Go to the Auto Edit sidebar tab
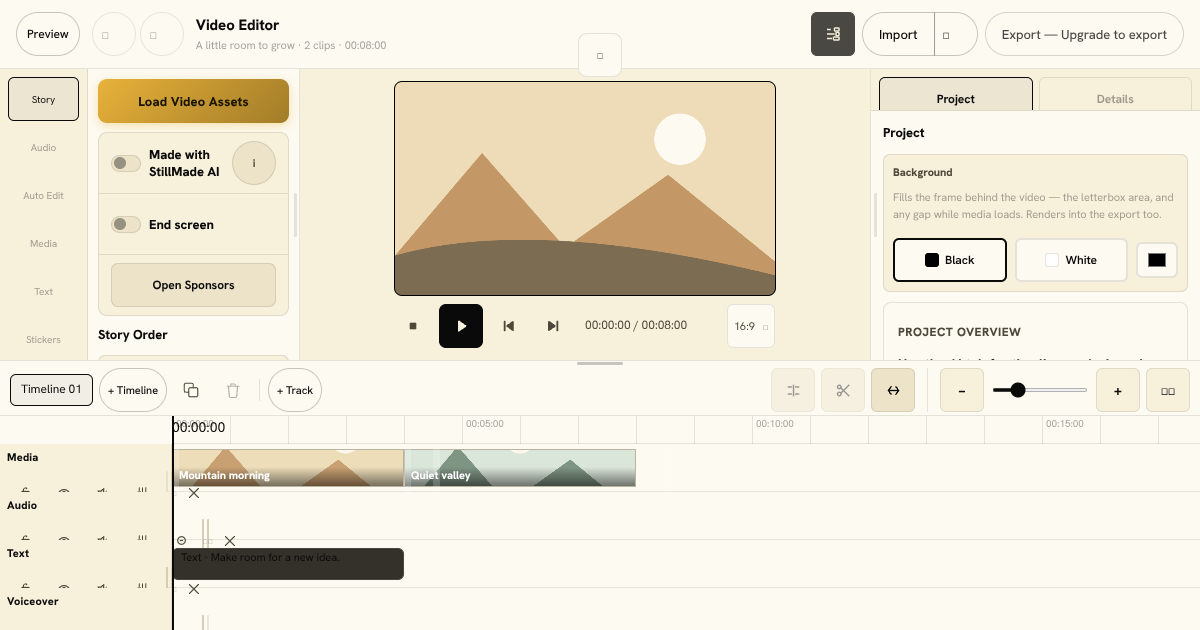1200x630 pixels. pos(43,195)
